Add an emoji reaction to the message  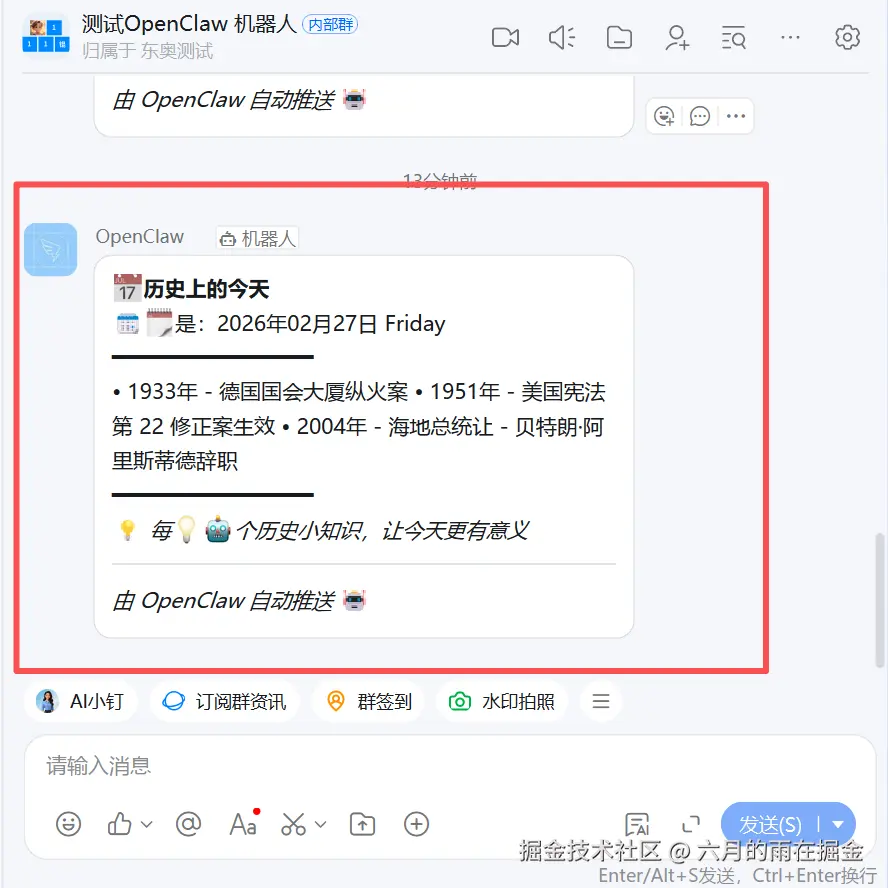tap(664, 116)
